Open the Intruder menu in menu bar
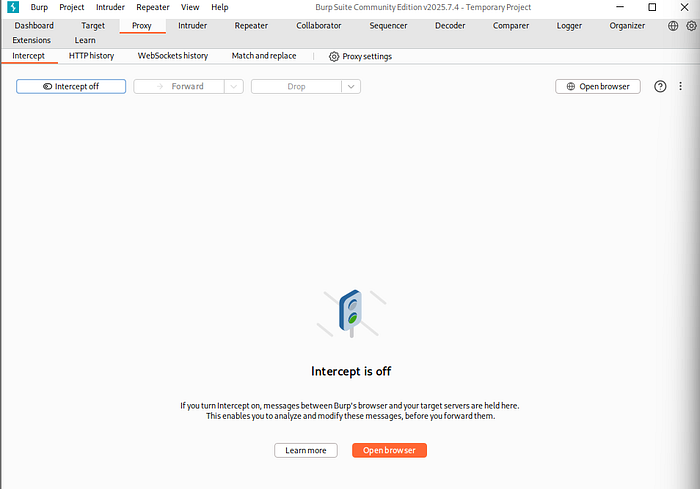The width and height of the screenshot is (700, 489). pyautogui.click(x=110, y=7)
